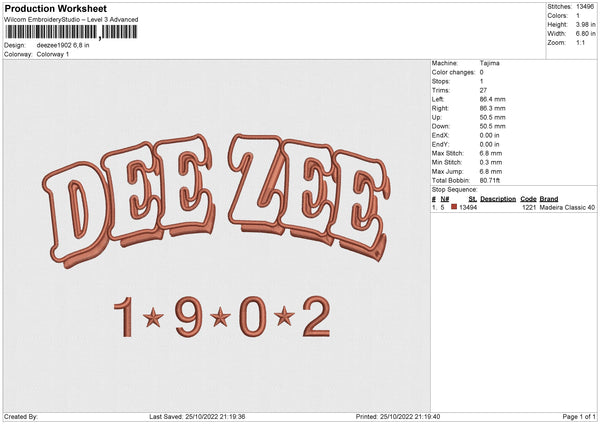600x424 pixels.
Task: Select the Trims value 27
Action: point(483,90)
